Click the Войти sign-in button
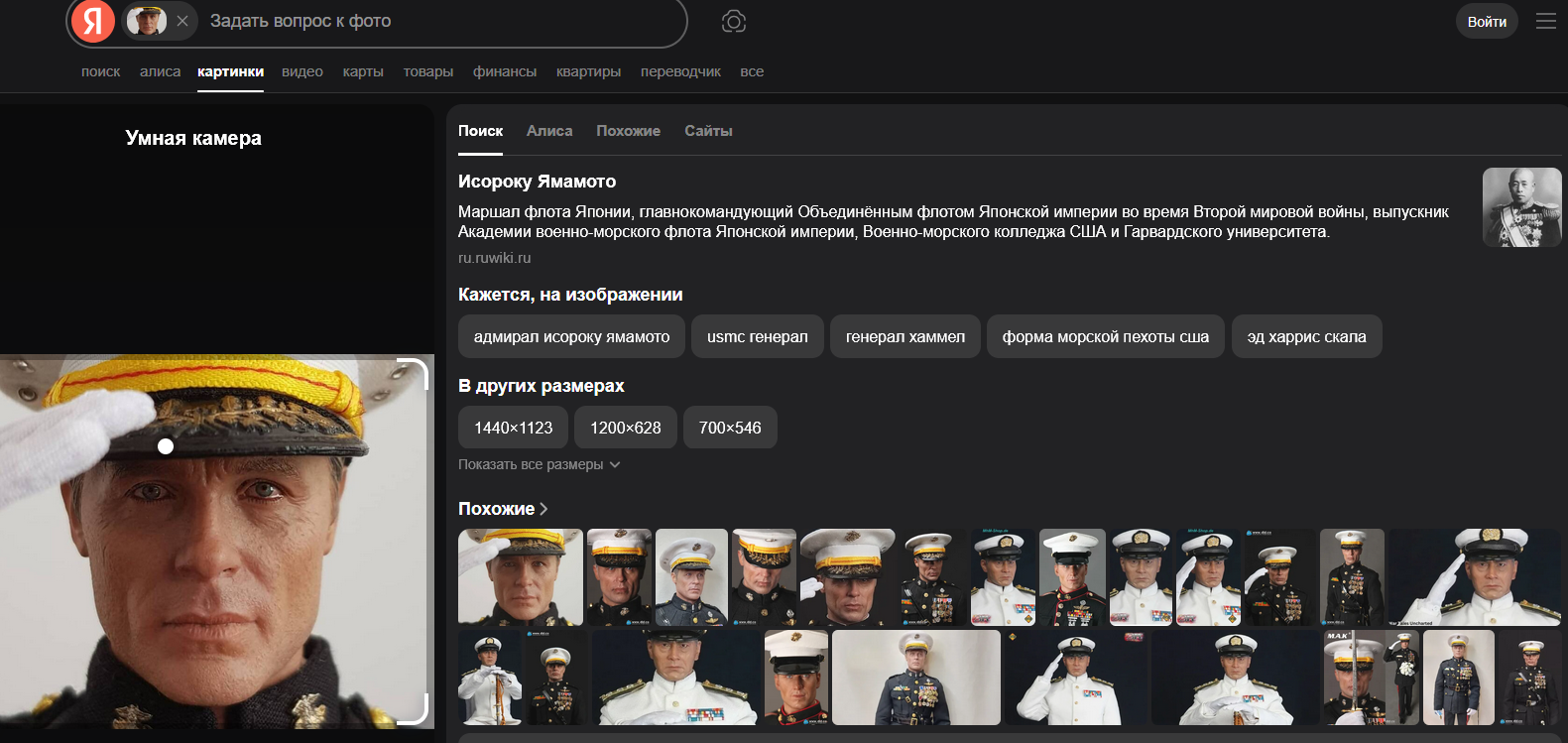1568x743 pixels. 1487,21
